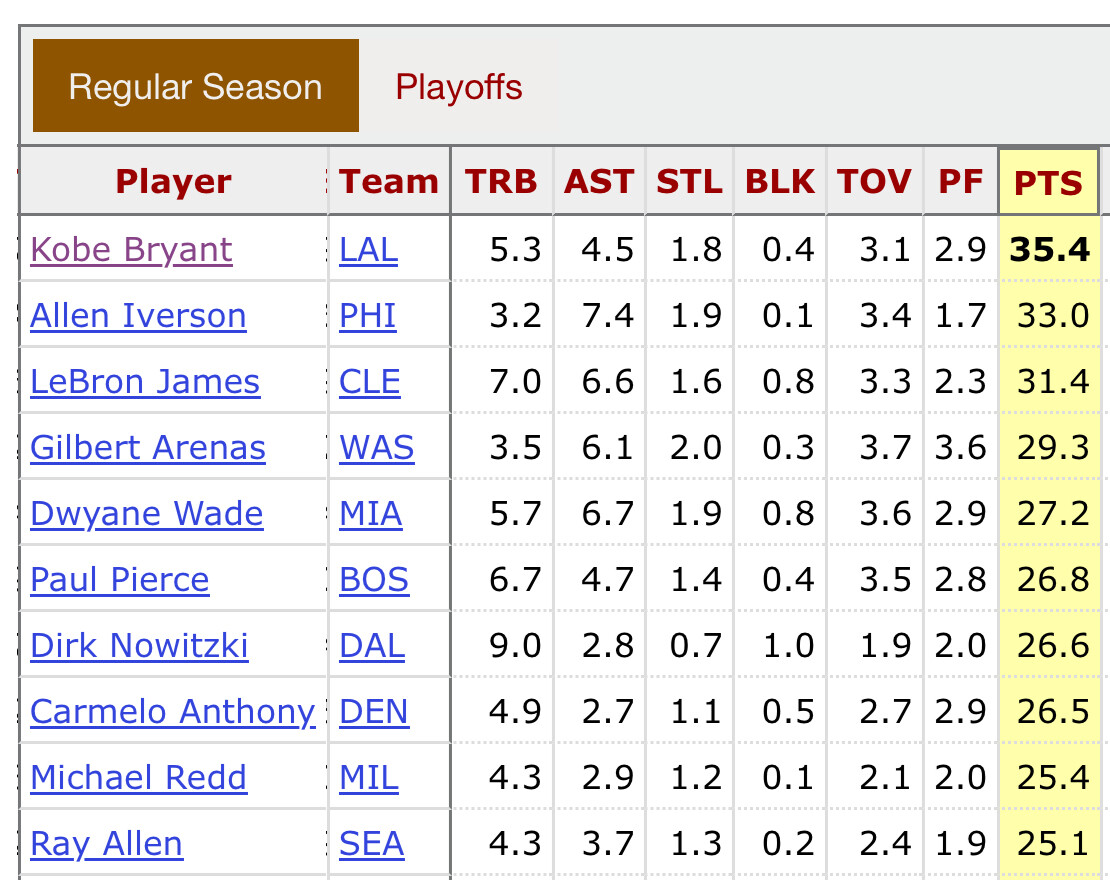
Task: Click the Player column header
Action: click(173, 182)
